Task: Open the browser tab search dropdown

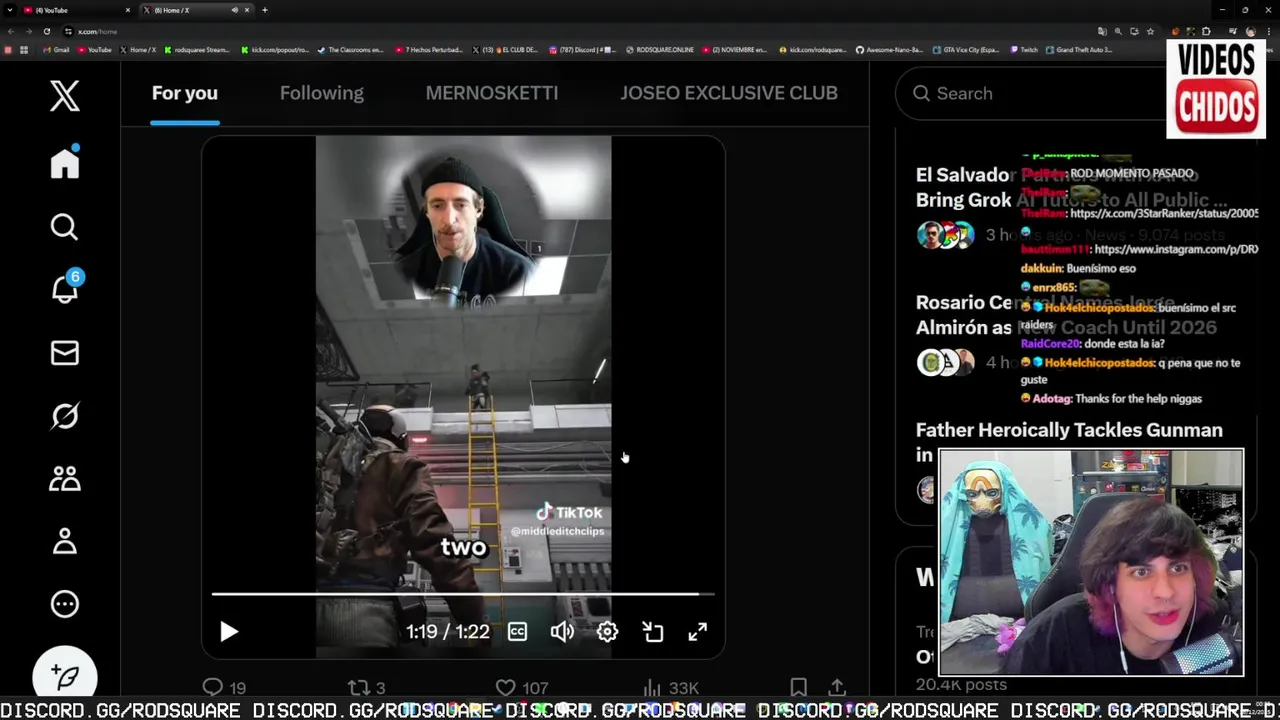Action: (10, 10)
